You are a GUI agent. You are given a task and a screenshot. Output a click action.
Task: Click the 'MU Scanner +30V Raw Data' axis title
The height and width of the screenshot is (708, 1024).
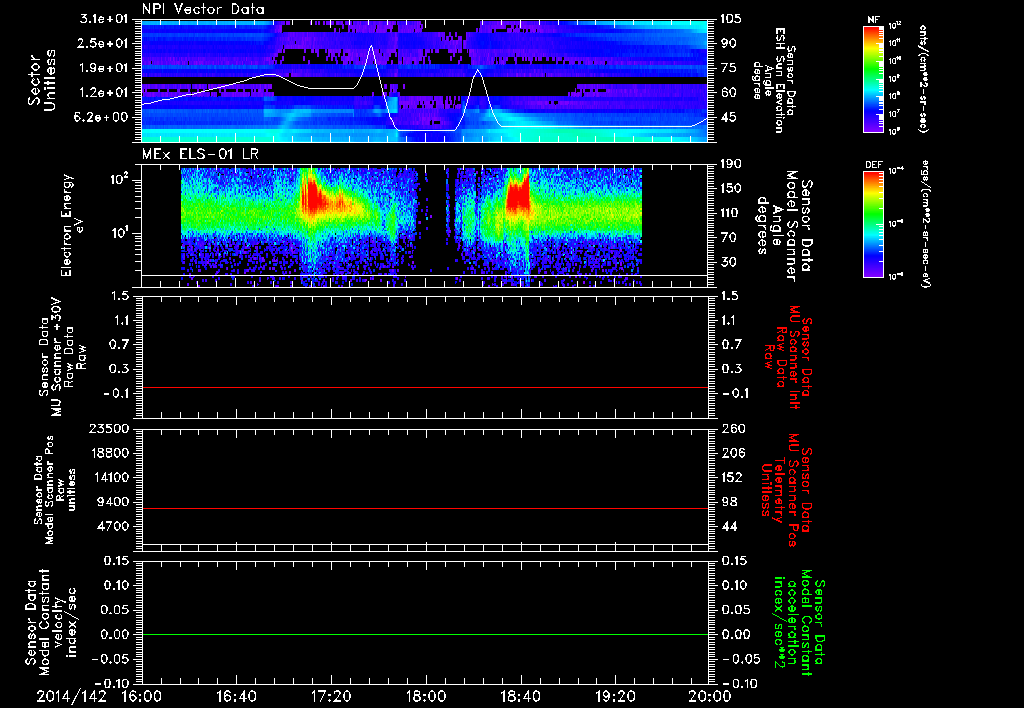pyautogui.click(x=63, y=357)
